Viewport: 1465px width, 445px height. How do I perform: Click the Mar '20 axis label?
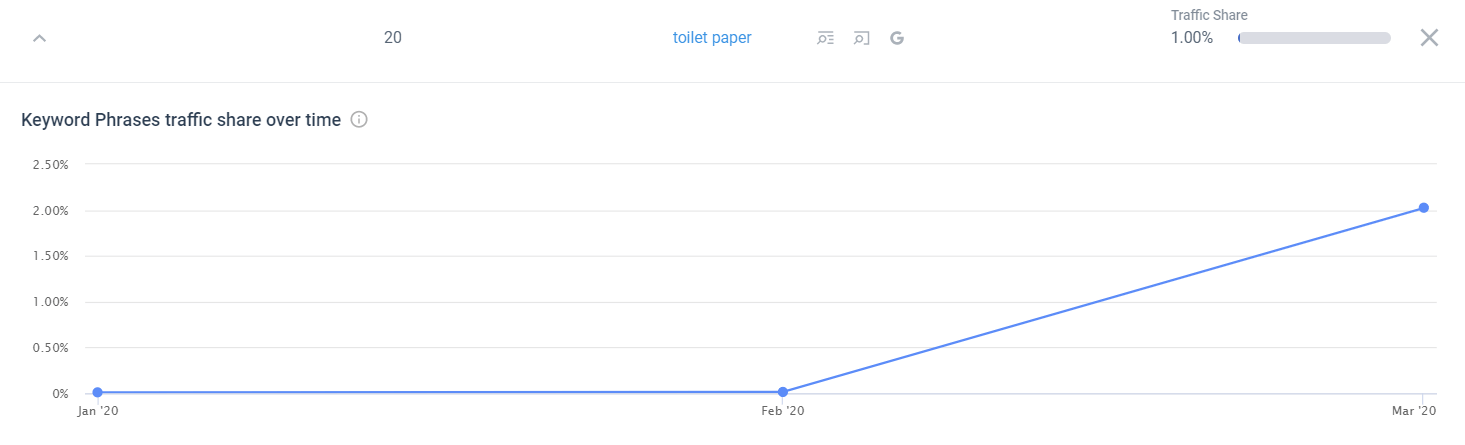[x=1414, y=411]
